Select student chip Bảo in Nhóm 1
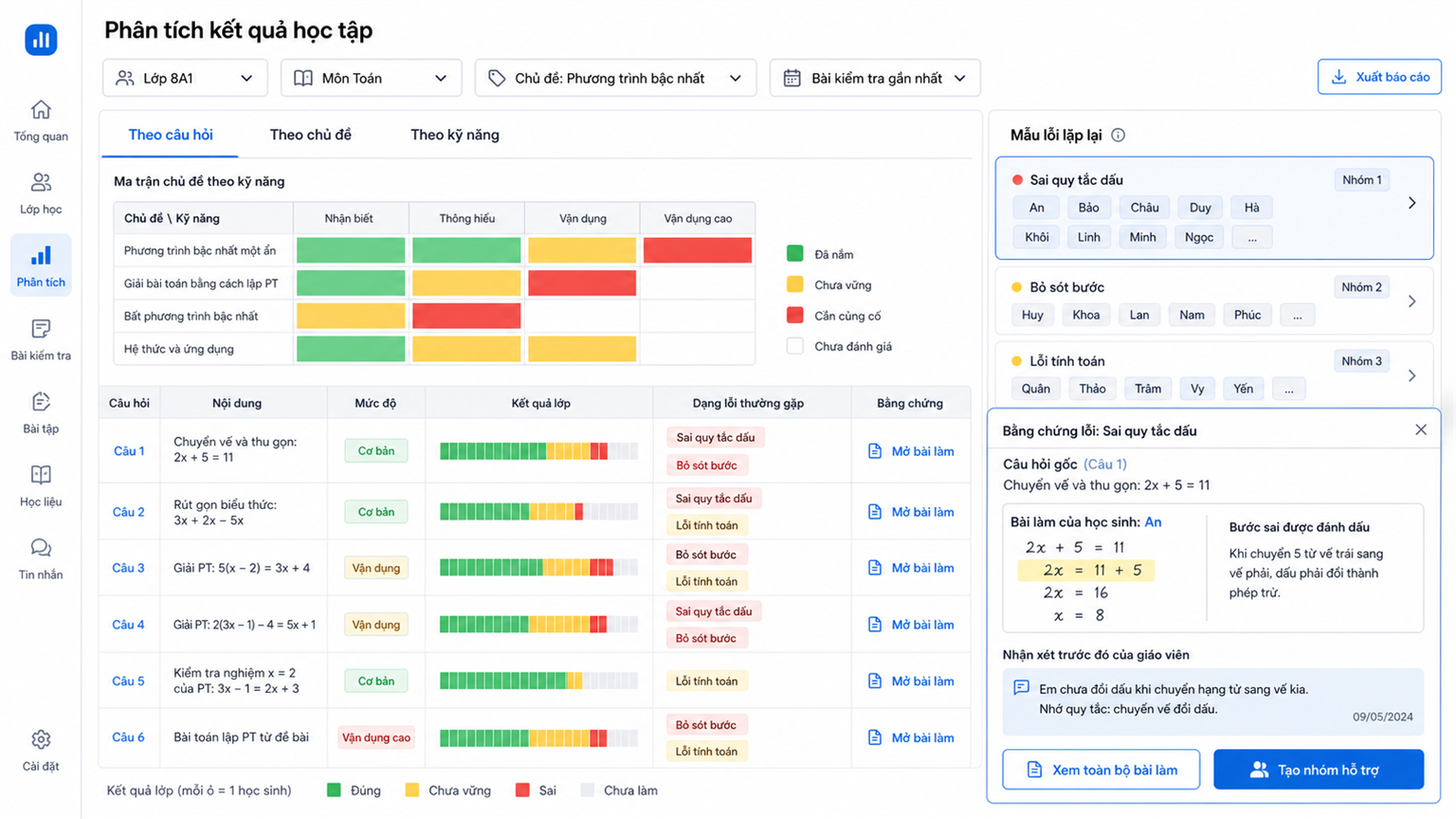Viewport: 1456px width, 819px height. click(x=1088, y=208)
